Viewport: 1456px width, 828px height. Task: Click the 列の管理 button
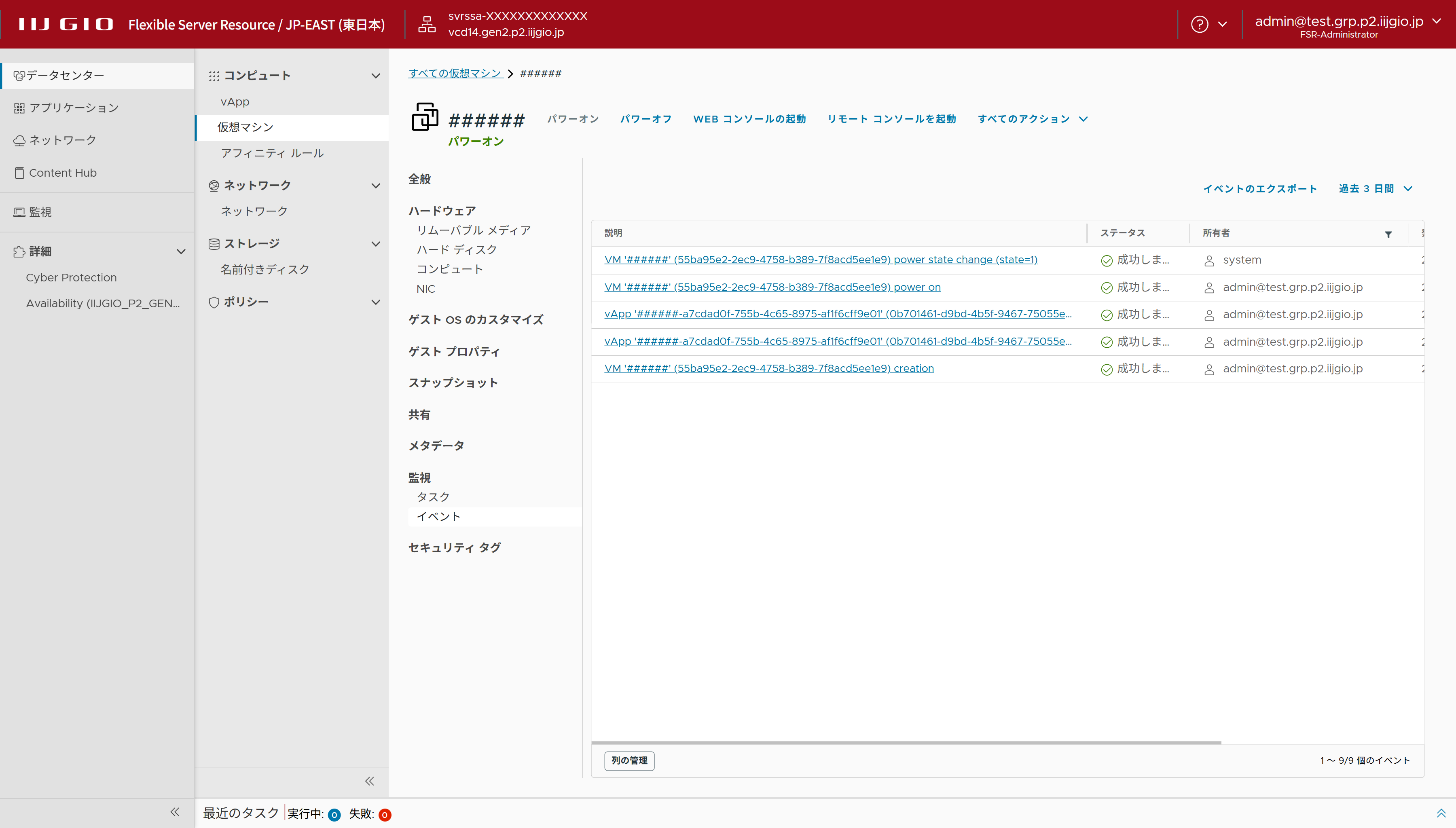pyautogui.click(x=629, y=760)
